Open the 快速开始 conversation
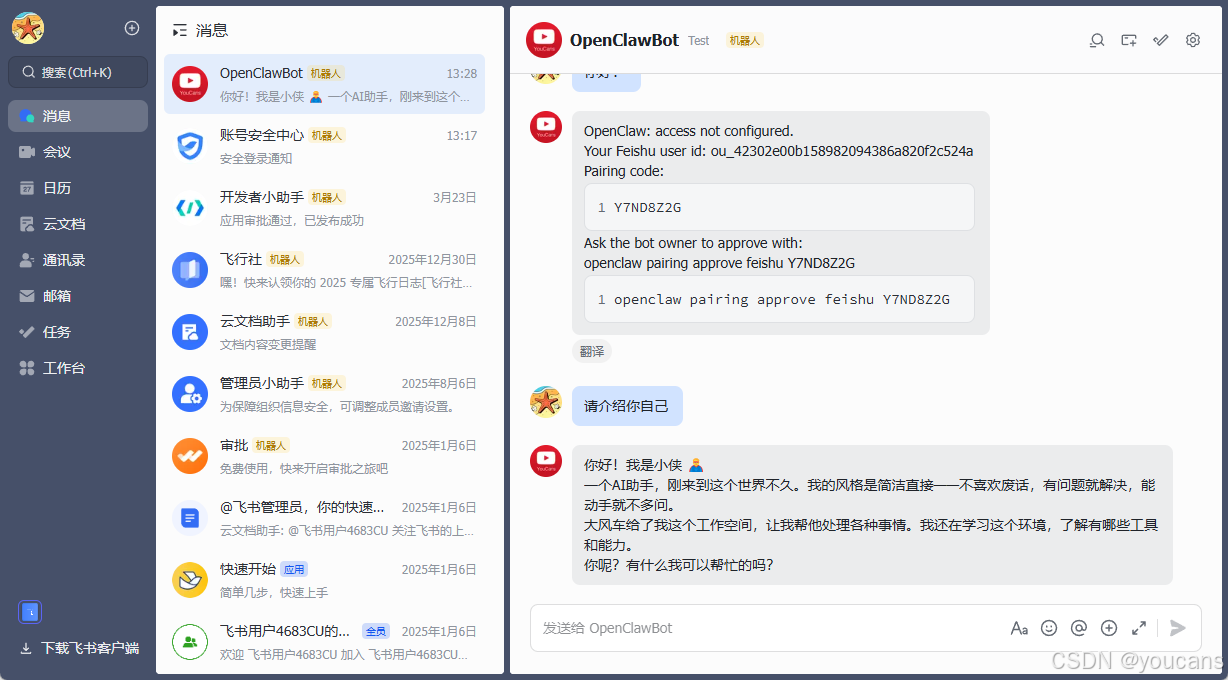1228x680 pixels. (x=324, y=580)
